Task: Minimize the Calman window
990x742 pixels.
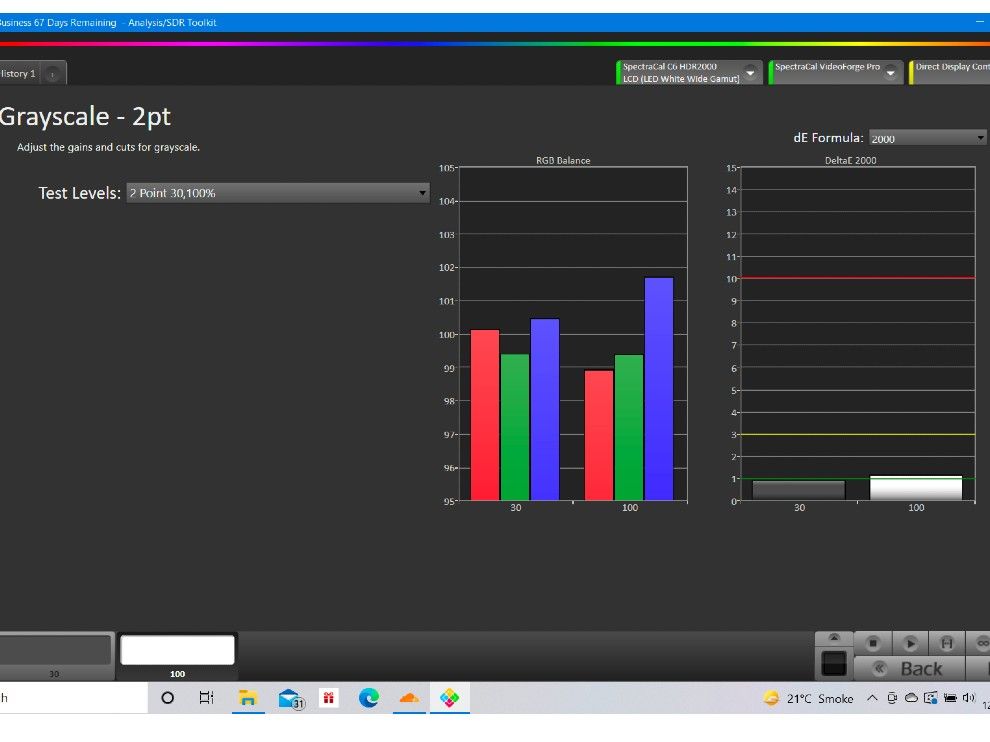Action: [x=979, y=22]
